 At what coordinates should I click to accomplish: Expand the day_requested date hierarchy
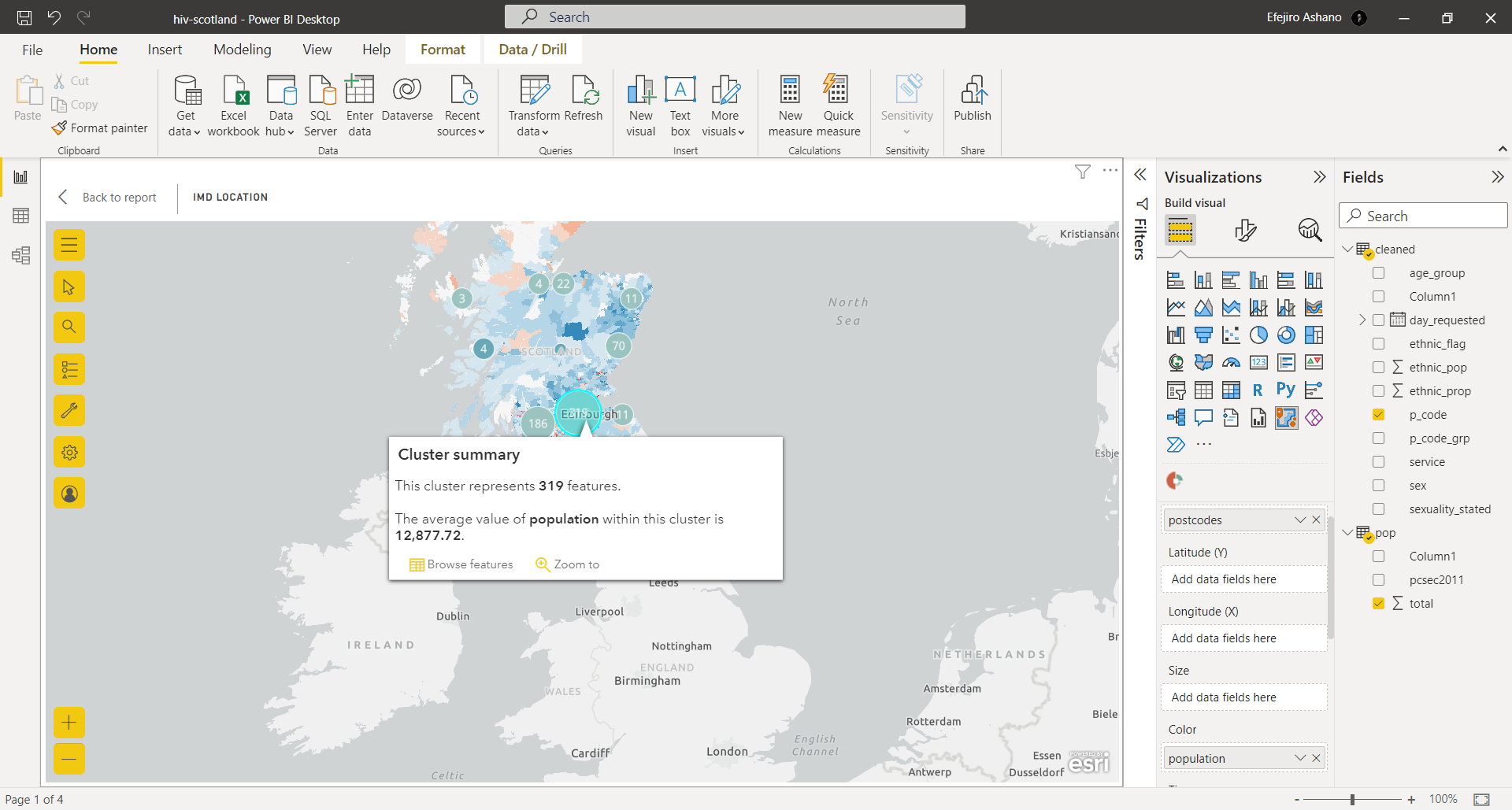coord(1362,320)
